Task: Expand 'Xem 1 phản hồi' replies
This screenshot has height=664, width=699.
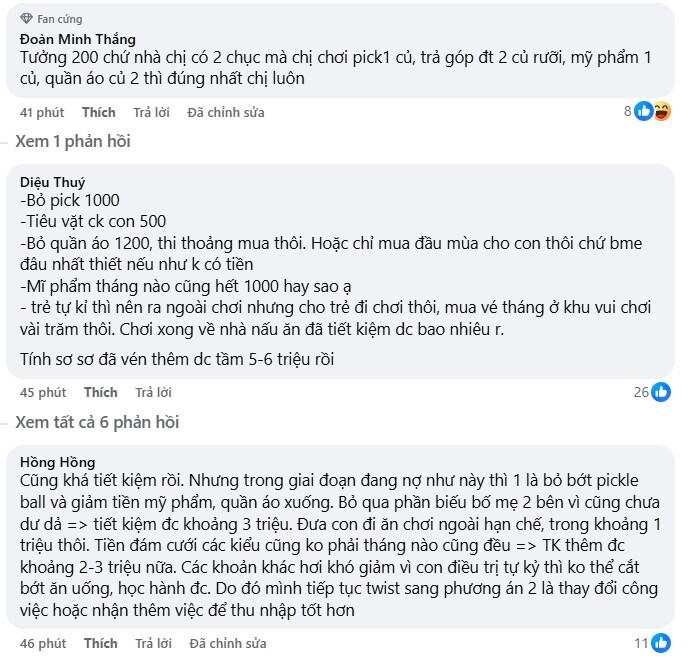Action: point(73,141)
